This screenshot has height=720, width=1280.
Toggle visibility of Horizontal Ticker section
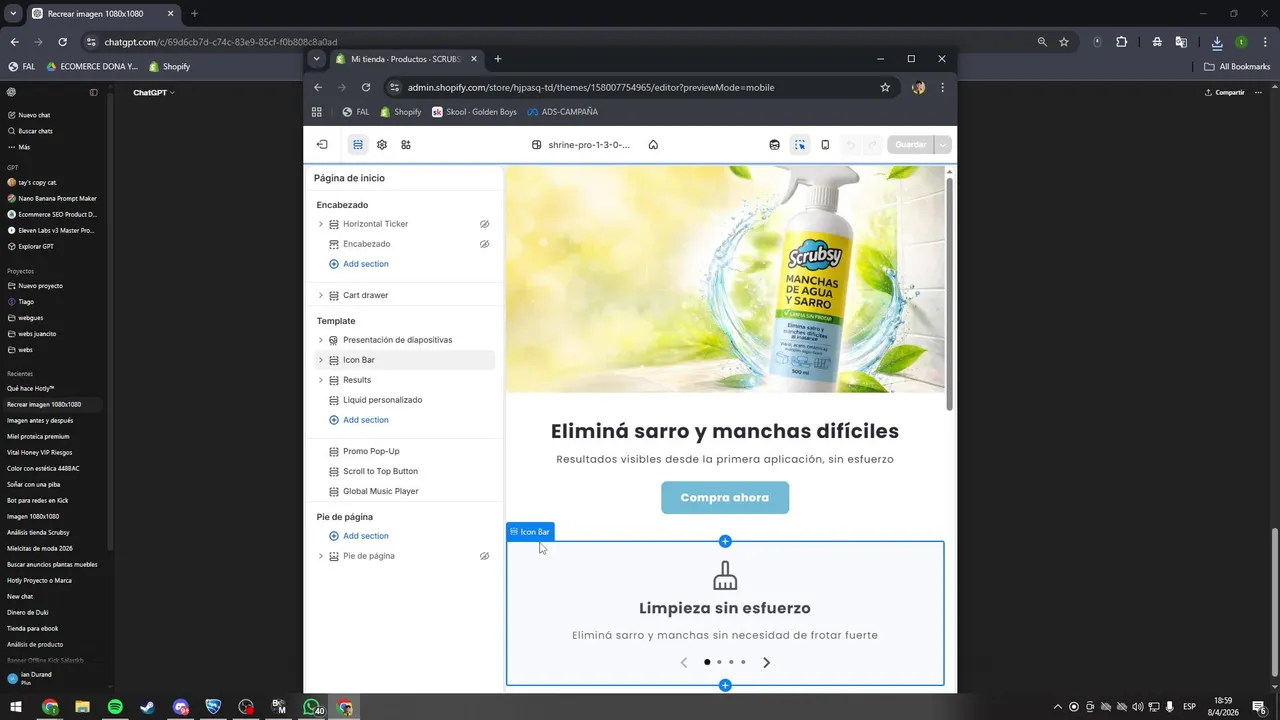pyautogui.click(x=484, y=224)
